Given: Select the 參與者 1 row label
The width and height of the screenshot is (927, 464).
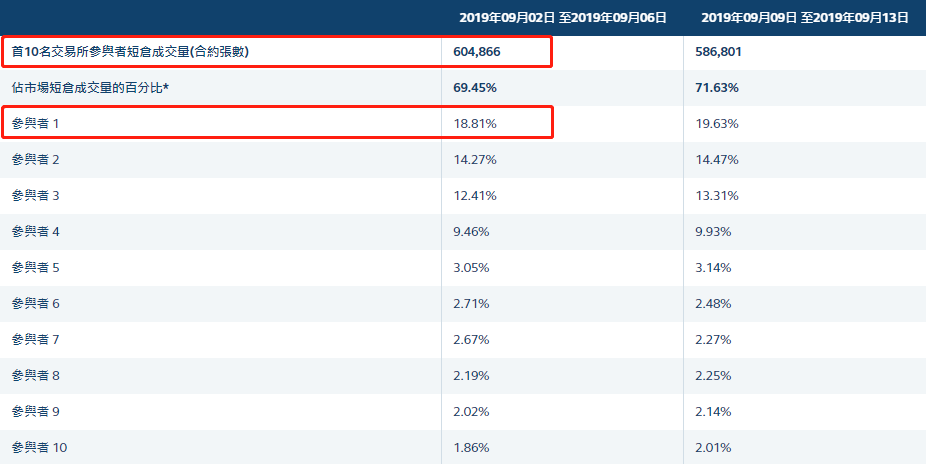Looking at the screenshot, I should tap(36, 123).
